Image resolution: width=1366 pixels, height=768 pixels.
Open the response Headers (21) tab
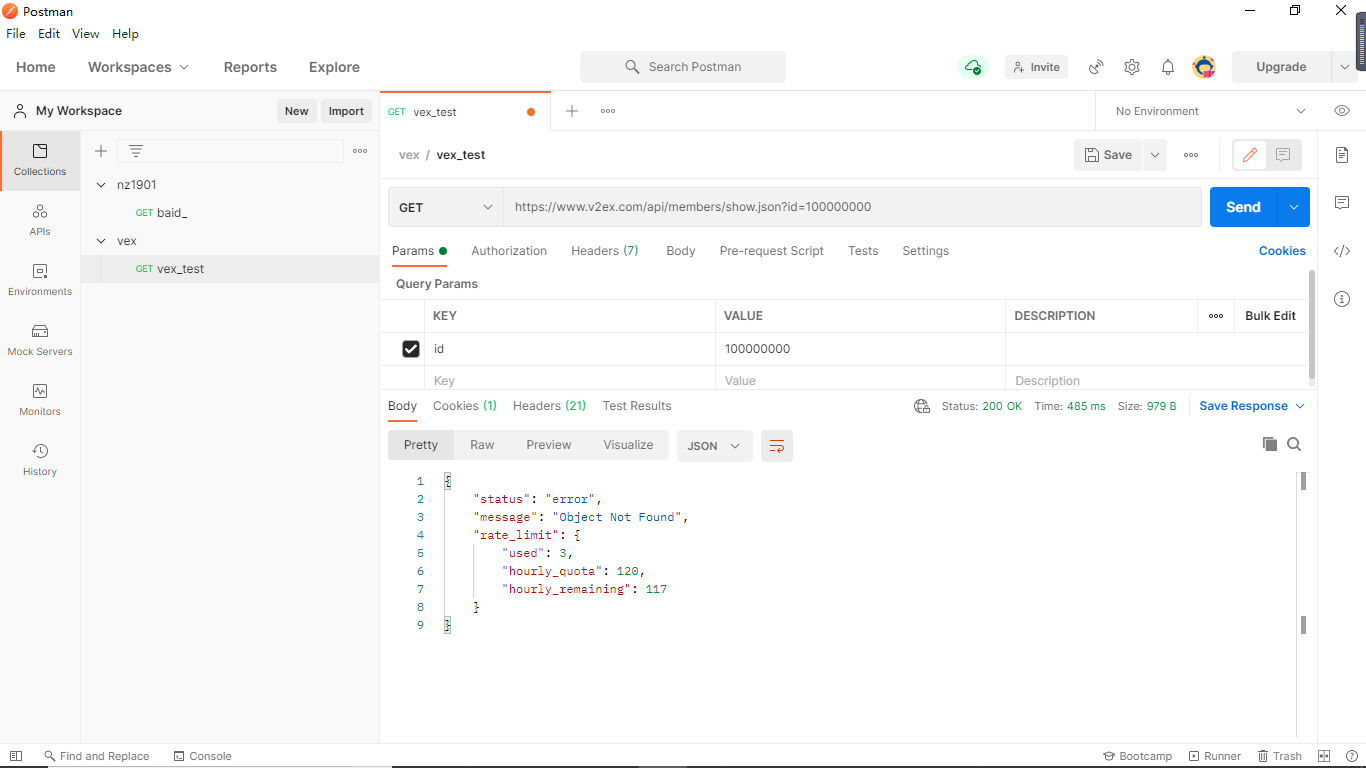549,406
